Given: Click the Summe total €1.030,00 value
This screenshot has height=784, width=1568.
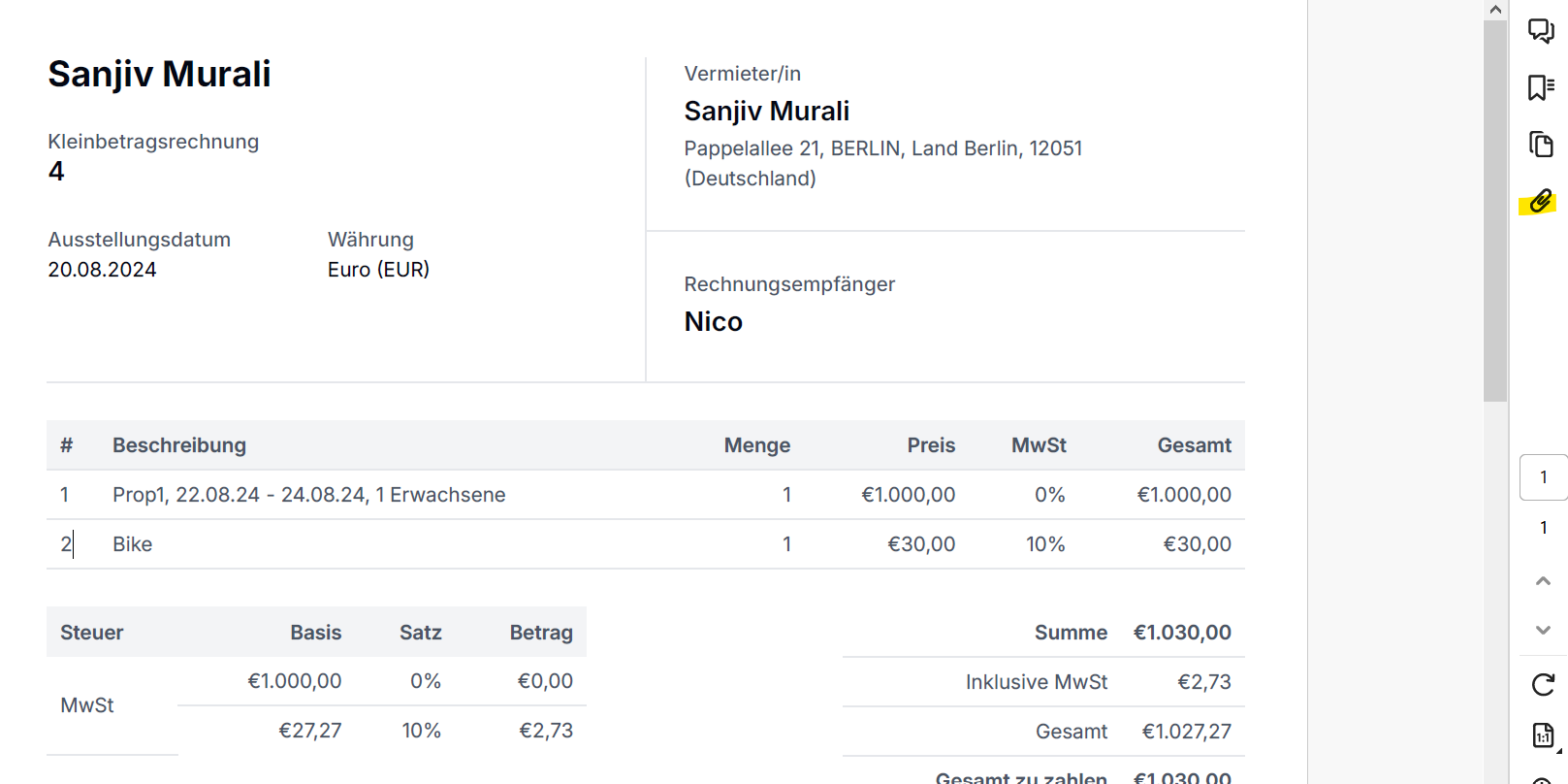Looking at the screenshot, I should [1182, 633].
